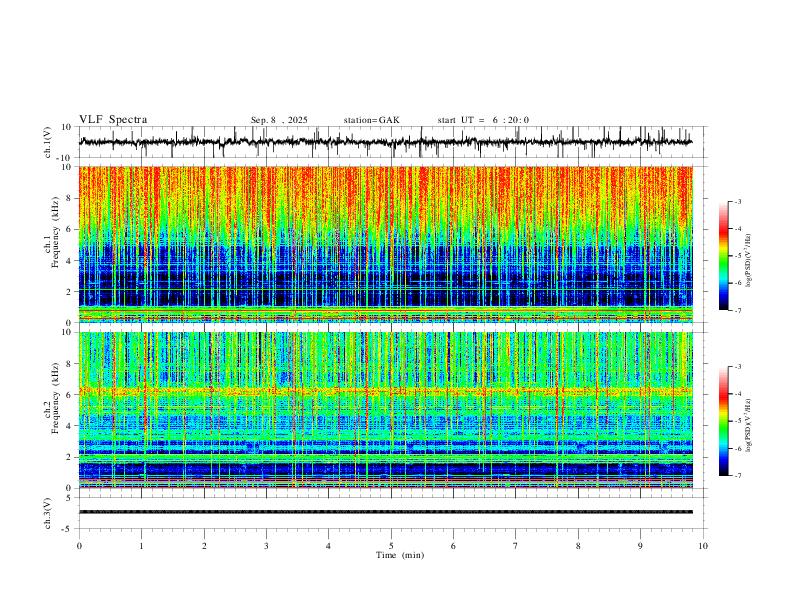Image resolution: width=792 pixels, height=612 pixels.
Task: Click the 'Time (min)' x-axis label
Action: 400,555
